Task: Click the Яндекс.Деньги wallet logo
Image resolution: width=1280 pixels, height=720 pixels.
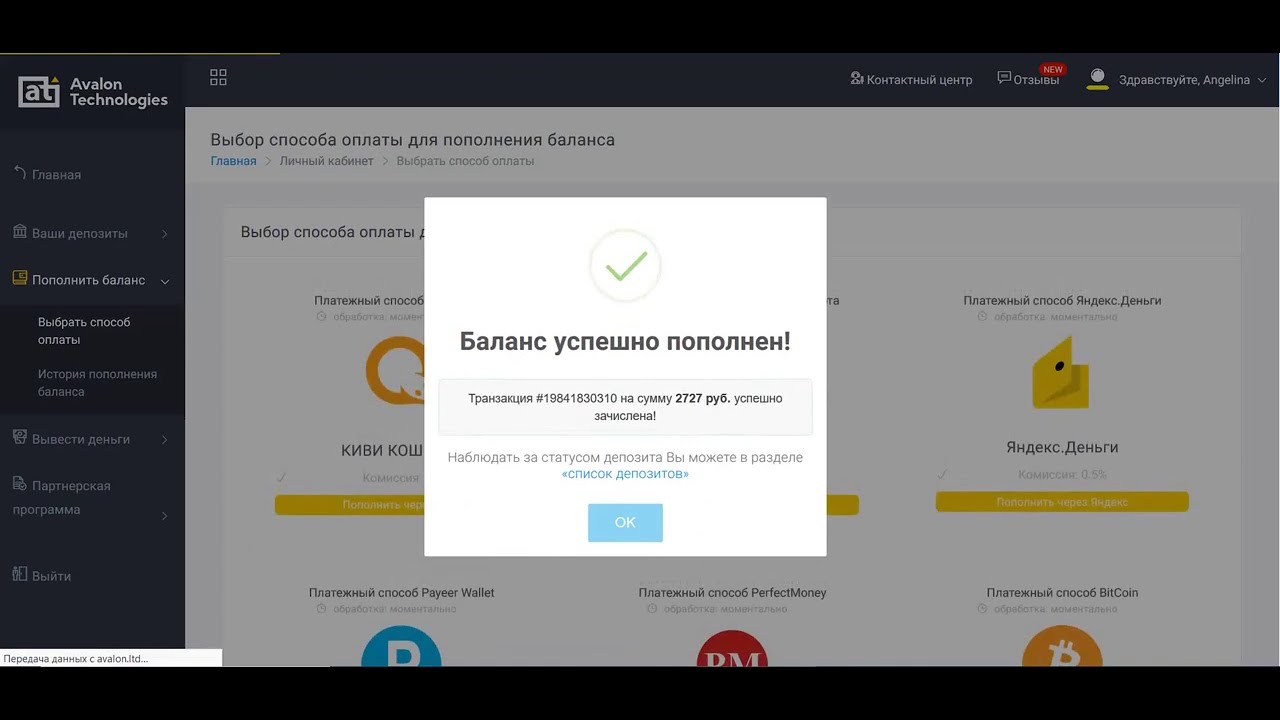Action: point(1061,372)
